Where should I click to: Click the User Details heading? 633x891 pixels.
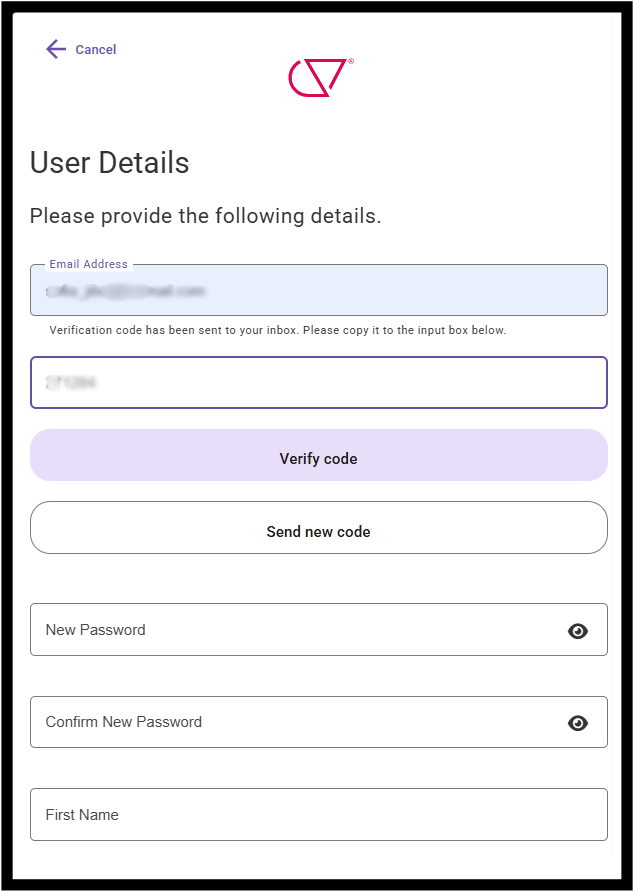110,162
